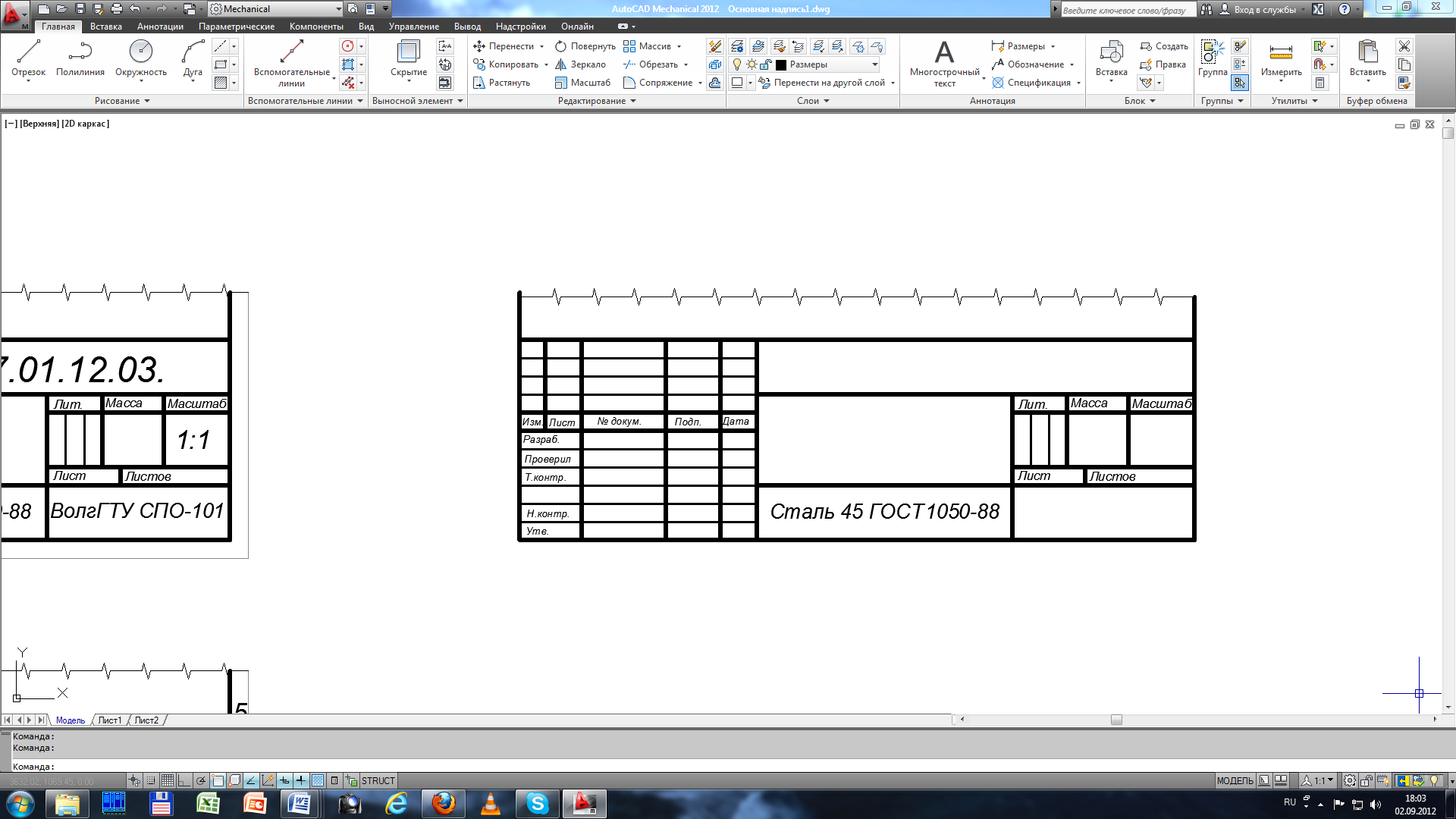Click the Создать block button
Image resolution: width=1456 pixels, height=819 pixels.
(x=1164, y=46)
